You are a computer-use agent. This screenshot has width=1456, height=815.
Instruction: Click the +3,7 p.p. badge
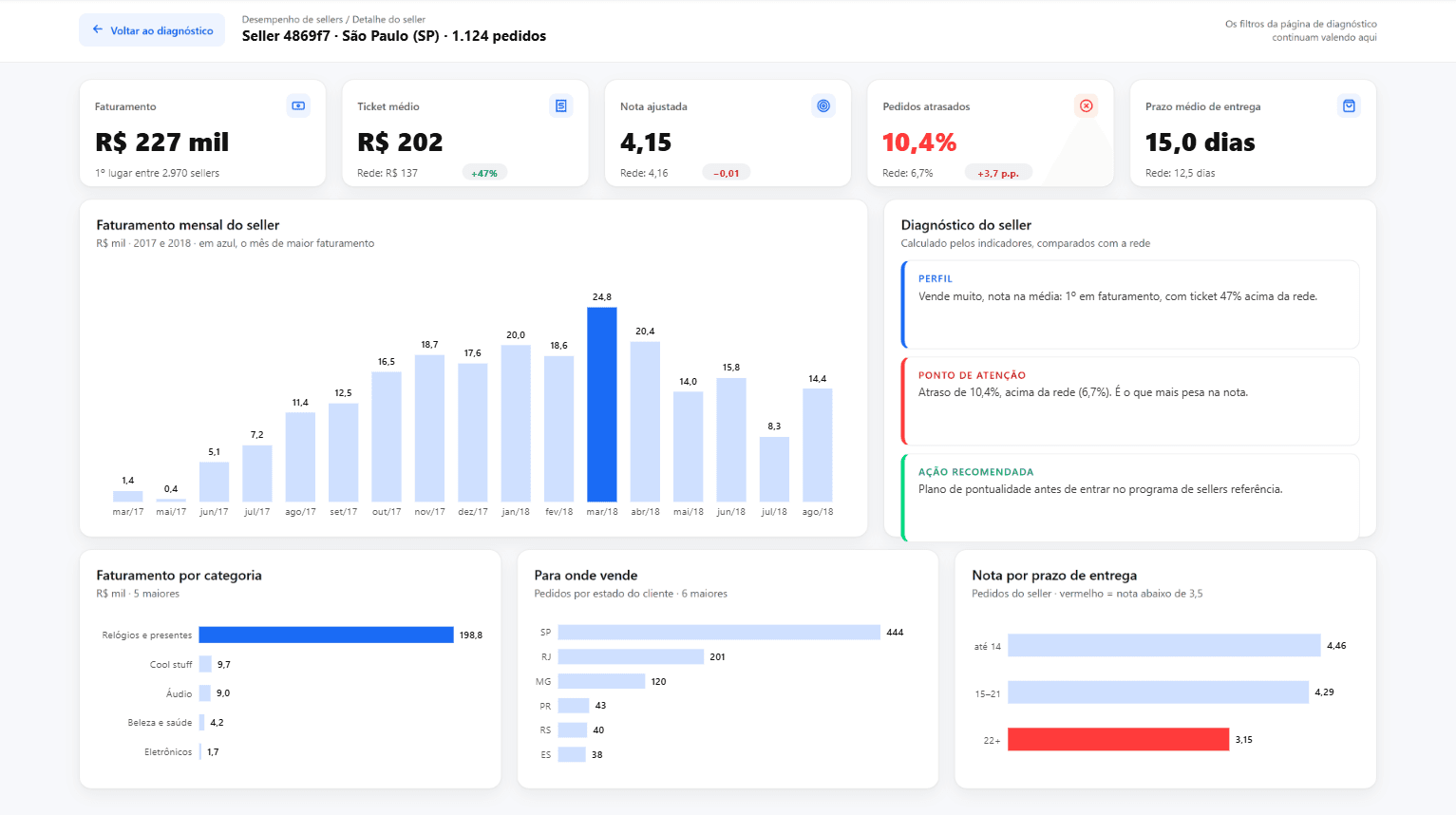pos(998,173)
